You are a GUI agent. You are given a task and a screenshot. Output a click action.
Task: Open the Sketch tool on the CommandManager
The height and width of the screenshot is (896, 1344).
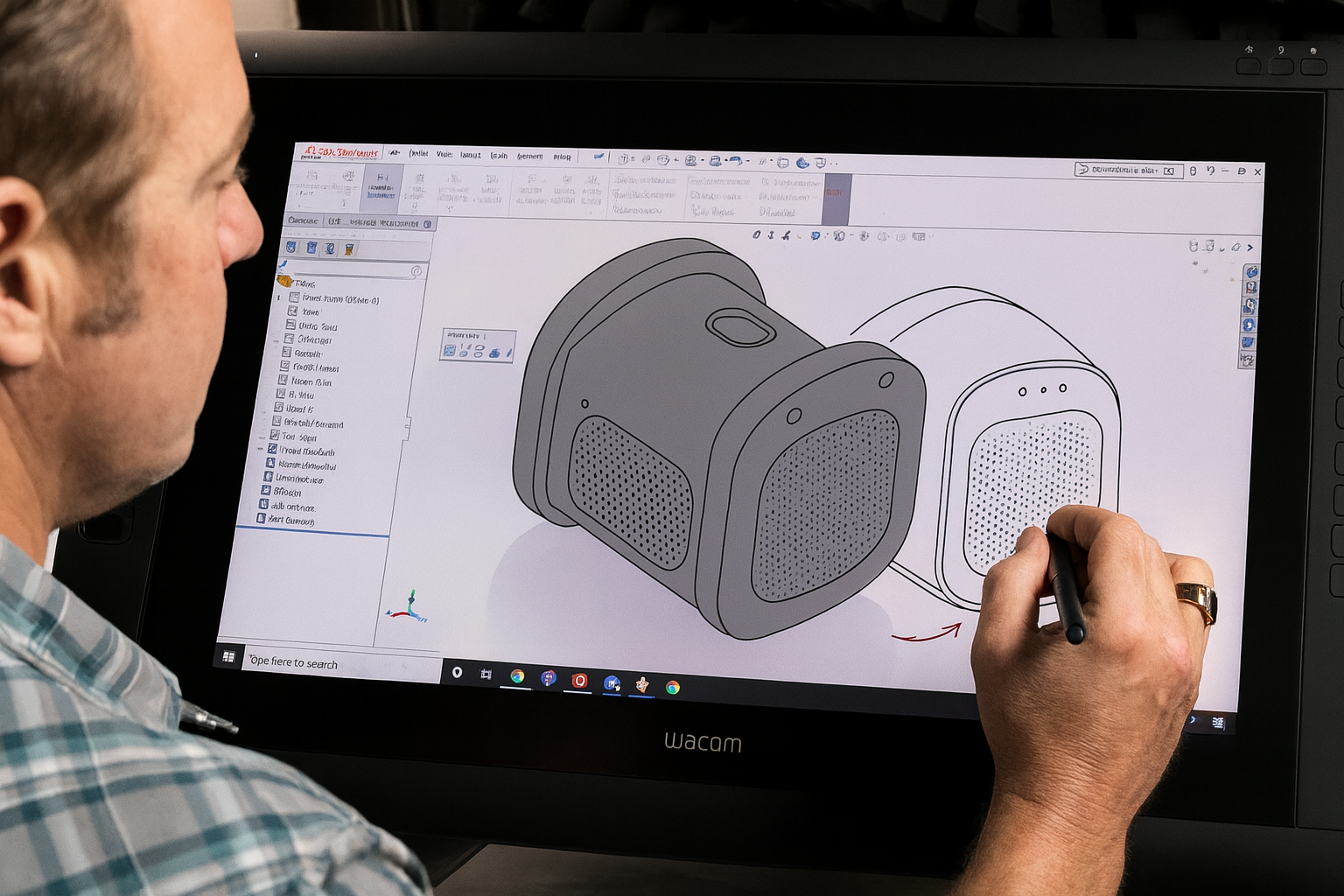coord(336,221)
